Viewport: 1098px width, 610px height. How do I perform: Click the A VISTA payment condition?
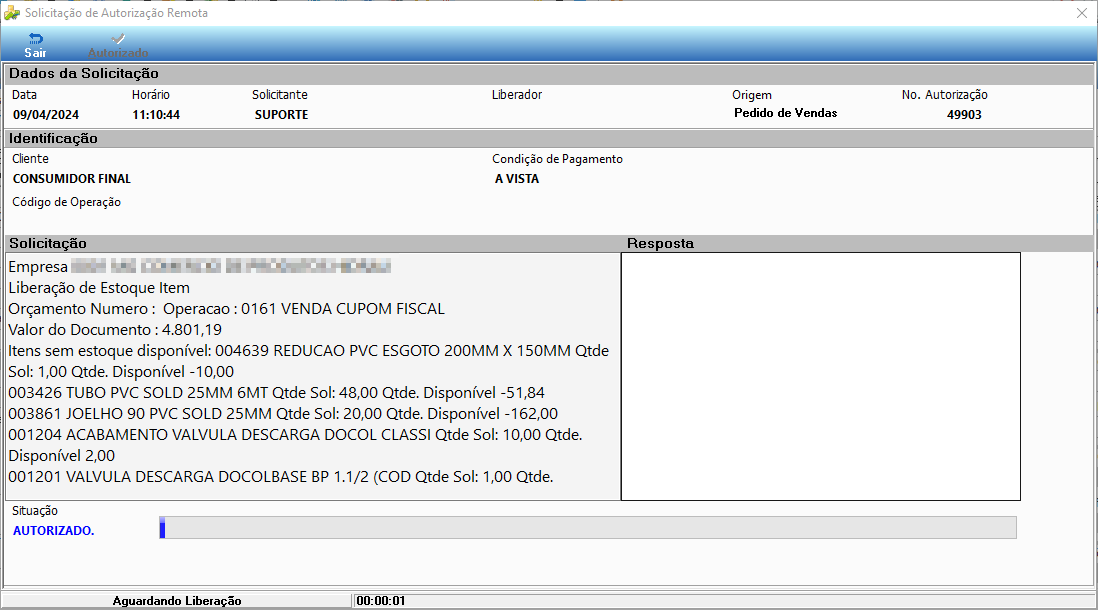pyautogui.click(x=517, y=179)
